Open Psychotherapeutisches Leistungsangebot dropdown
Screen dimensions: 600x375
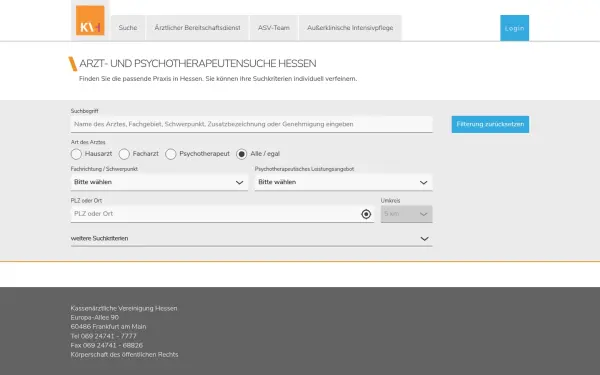344,182
